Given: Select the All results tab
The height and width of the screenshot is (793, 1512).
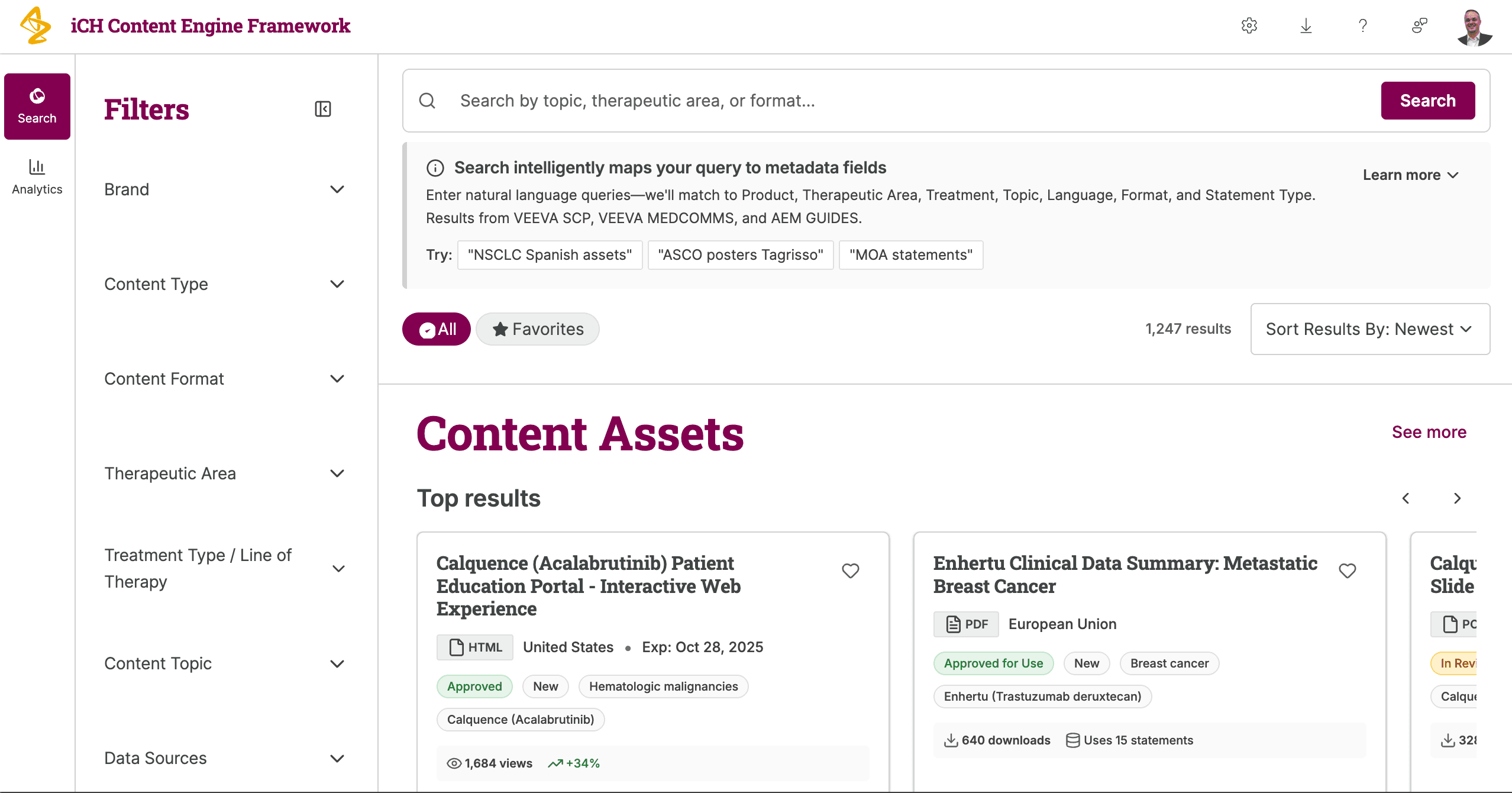Looking at the screenshot, I should click(x=436, y=329).
